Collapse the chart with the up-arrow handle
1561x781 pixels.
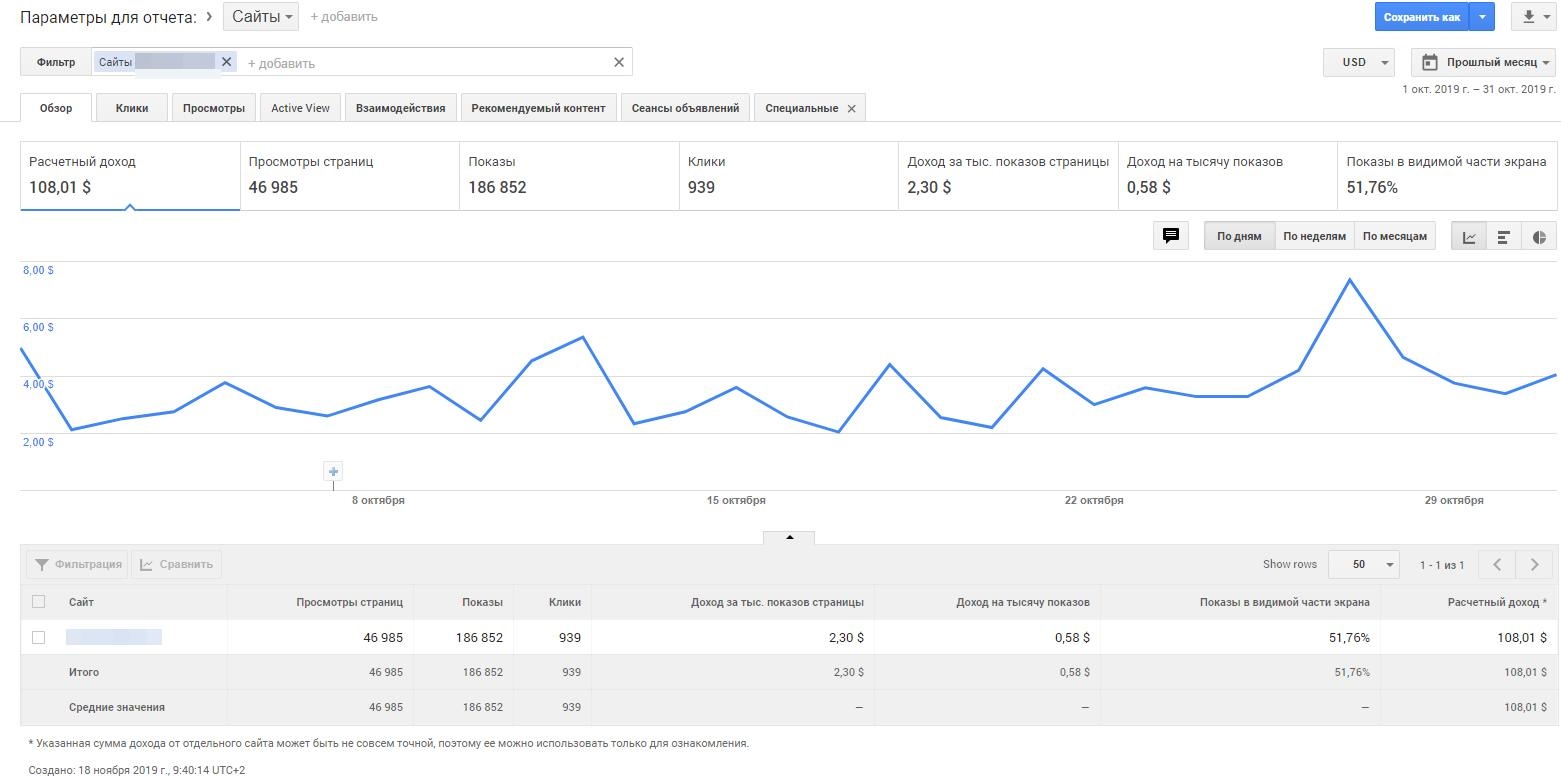(x=789, y=538)
